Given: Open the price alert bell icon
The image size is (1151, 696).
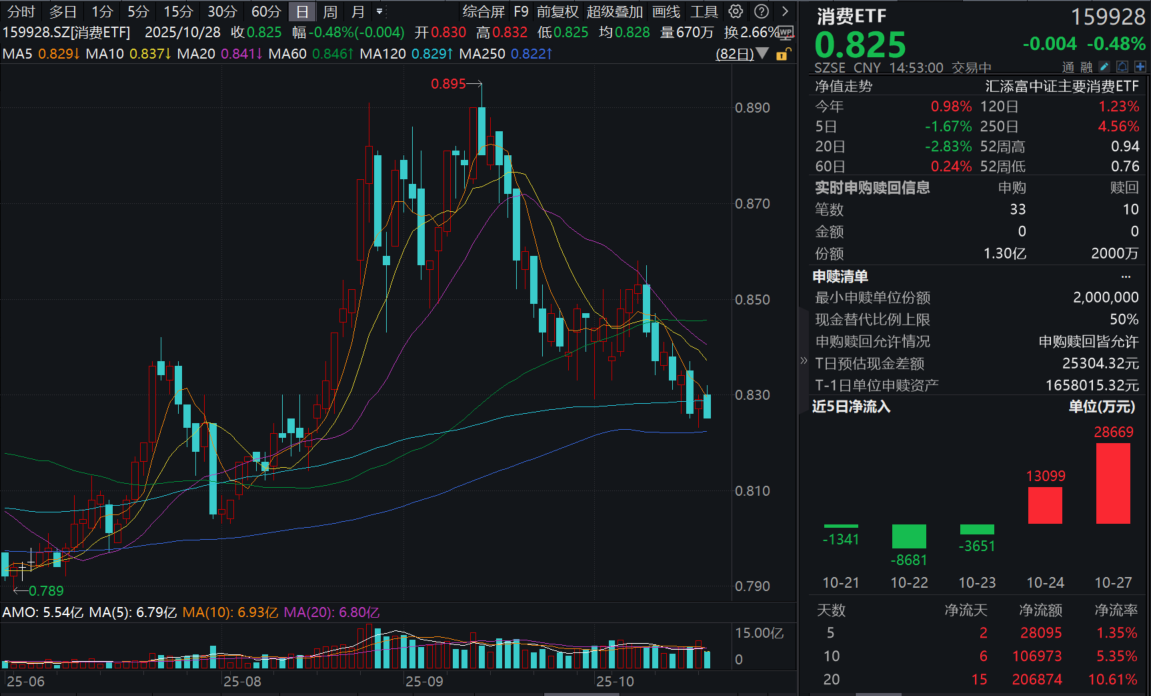Looking at the screenshot, I should pyautogui.click(x=1123, y=66).
